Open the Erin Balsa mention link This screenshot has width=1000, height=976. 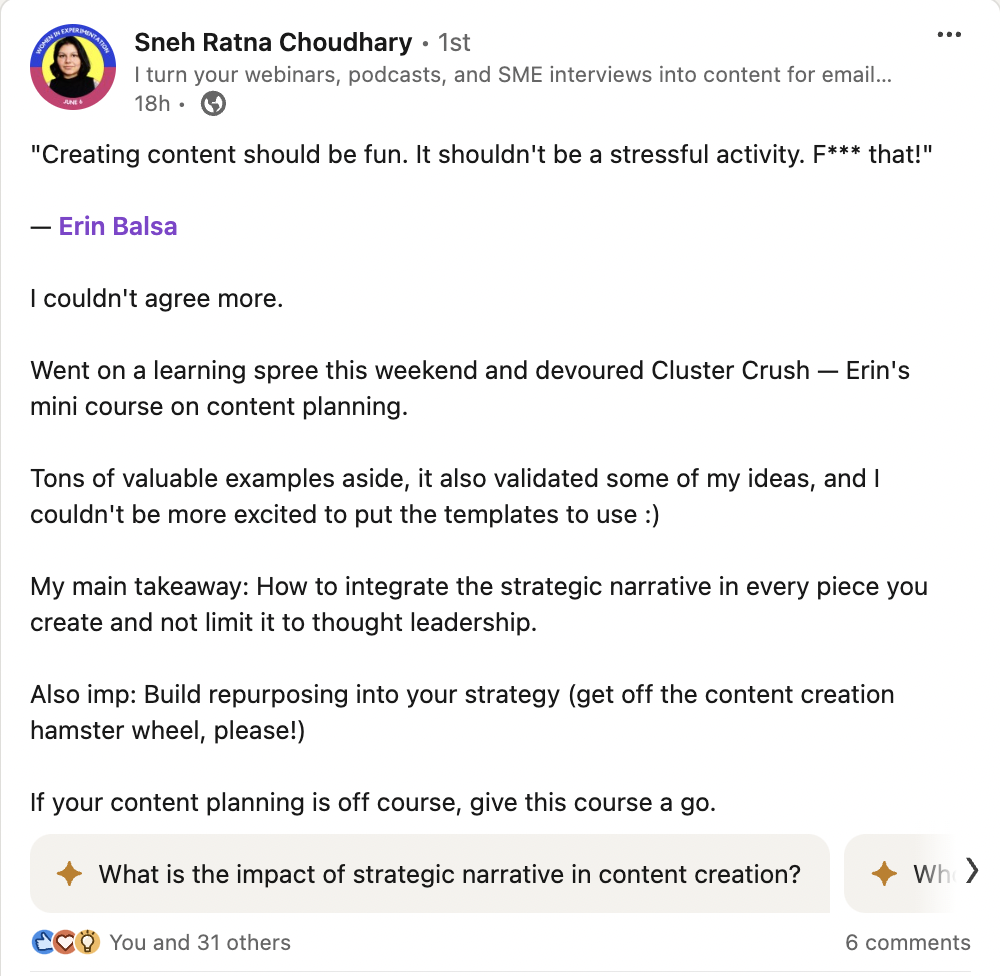coord(118,226)
